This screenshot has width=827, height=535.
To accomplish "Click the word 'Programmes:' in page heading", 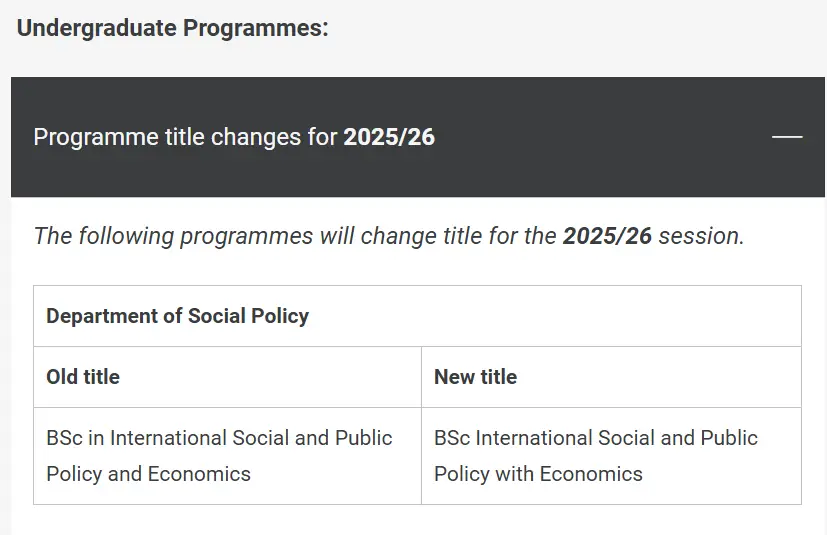I will (x=256, y=28).
